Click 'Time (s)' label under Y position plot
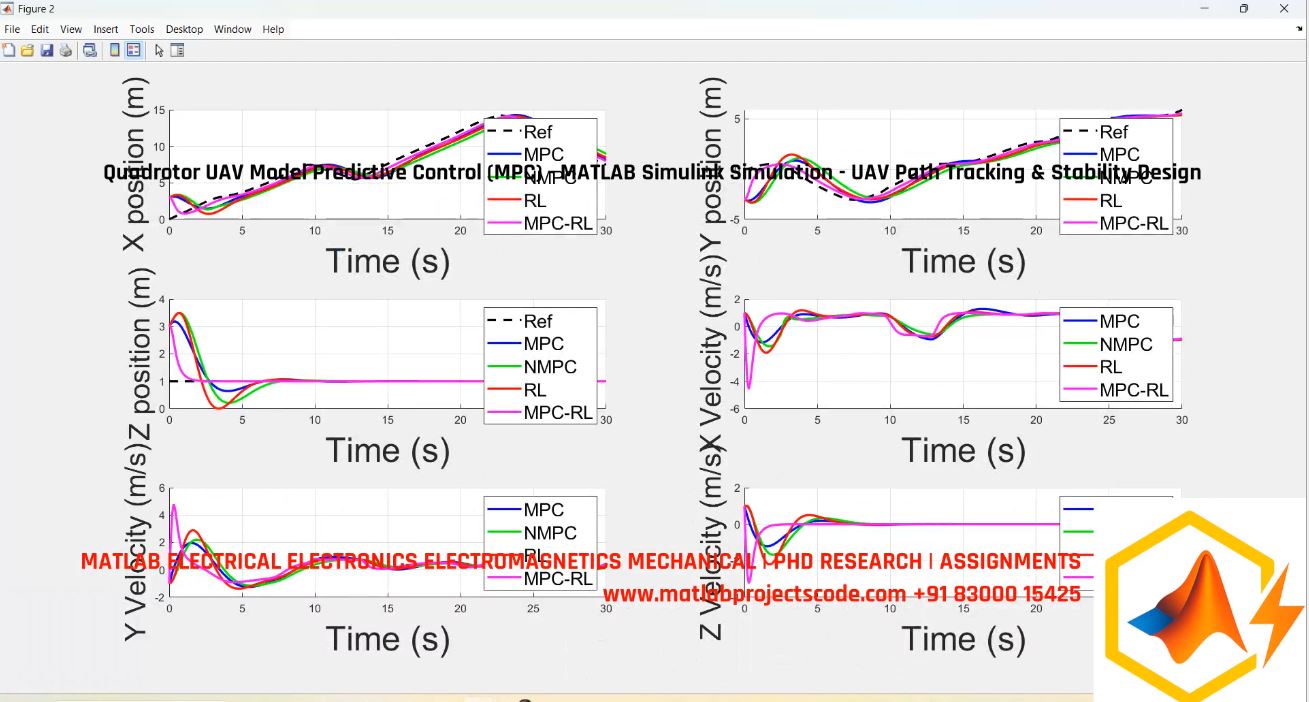Viewport: 1309px width, 702px height. [964, 261]
